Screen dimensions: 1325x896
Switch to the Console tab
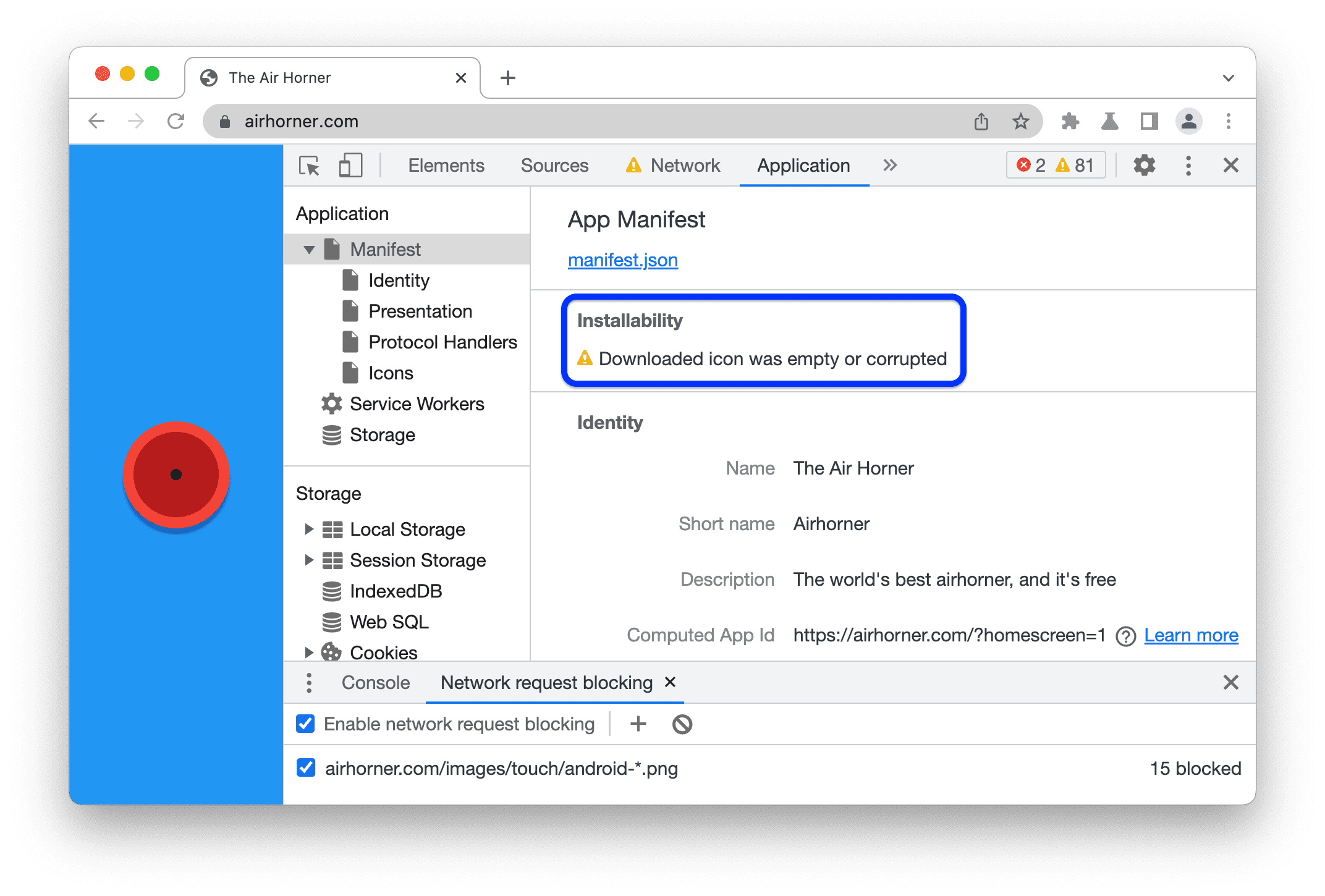point(377,683)
